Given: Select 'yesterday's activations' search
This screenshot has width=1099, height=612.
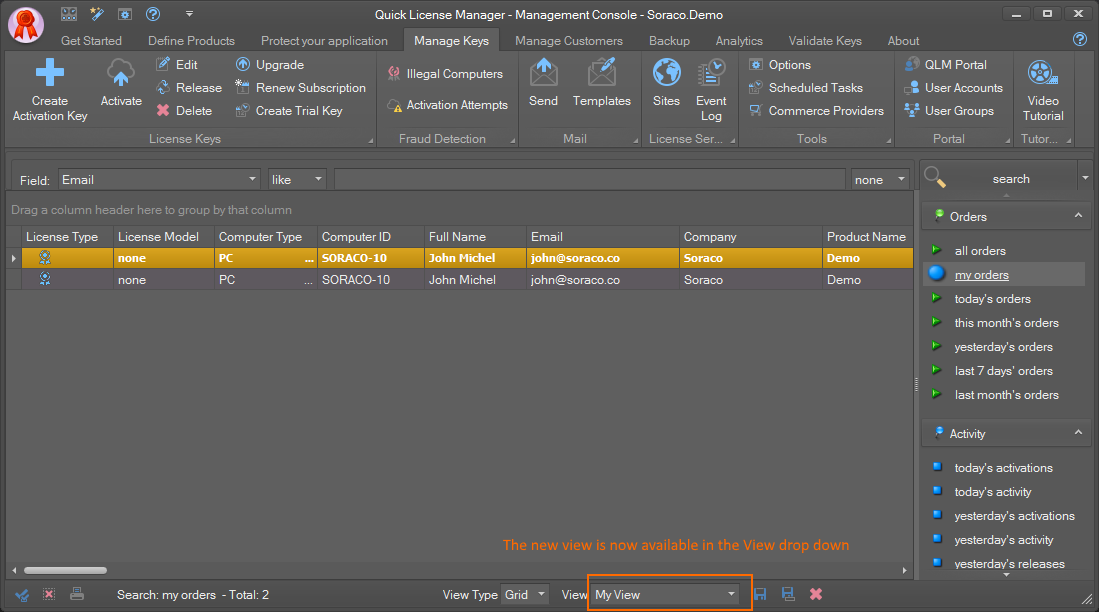Looking at the screenshot, I should click(1014, 516).
